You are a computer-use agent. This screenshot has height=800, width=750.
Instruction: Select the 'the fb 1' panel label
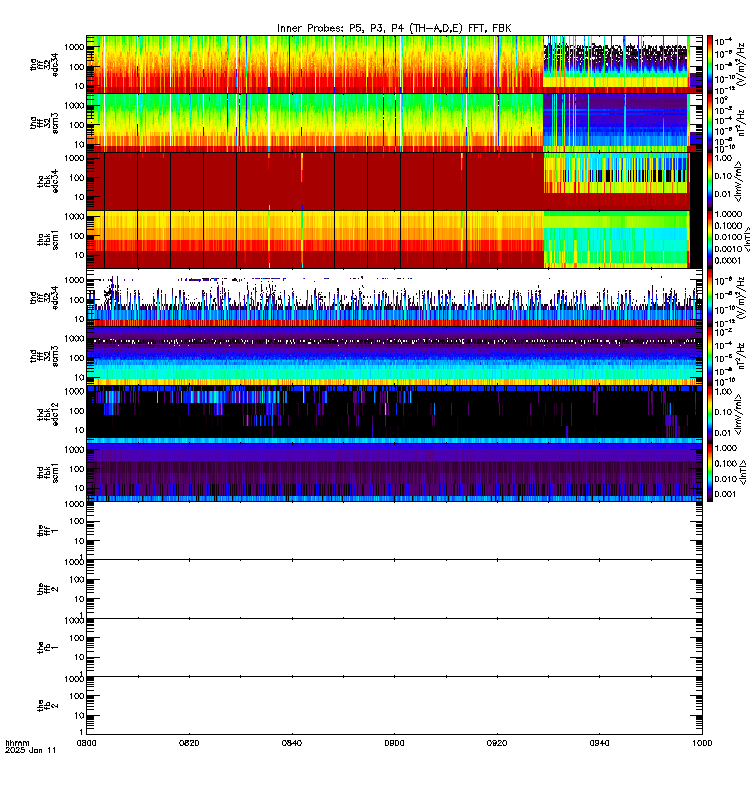click(x=48, y=647)
